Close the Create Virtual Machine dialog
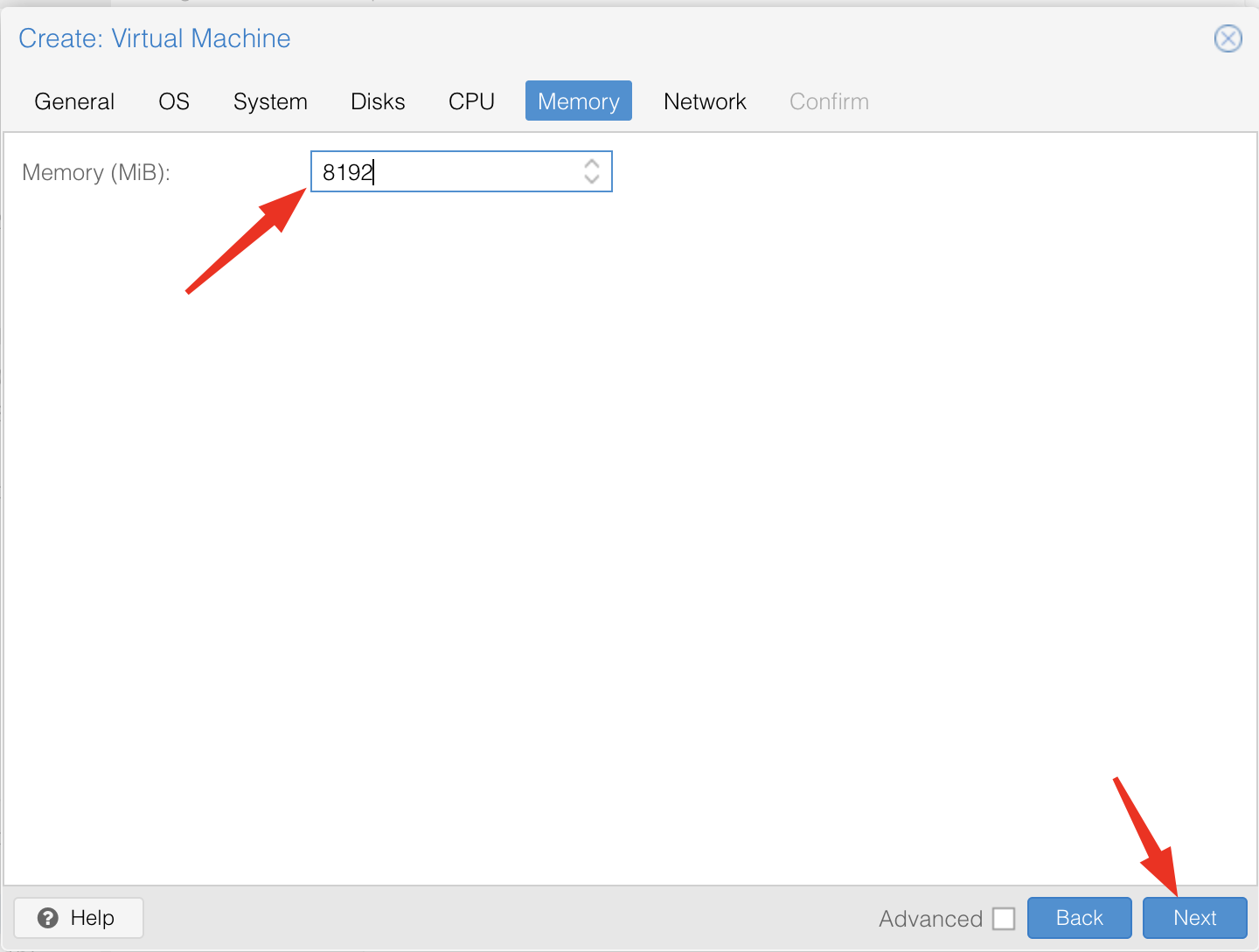Viewport: 1259px width, 952px height. click(x=1228, y=38)
